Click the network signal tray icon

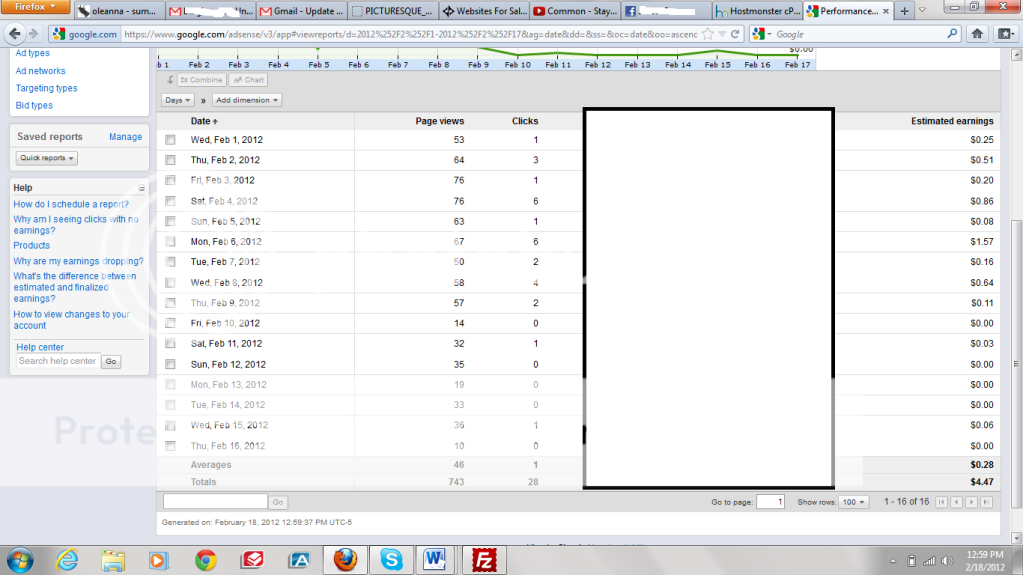pos(930,561)
